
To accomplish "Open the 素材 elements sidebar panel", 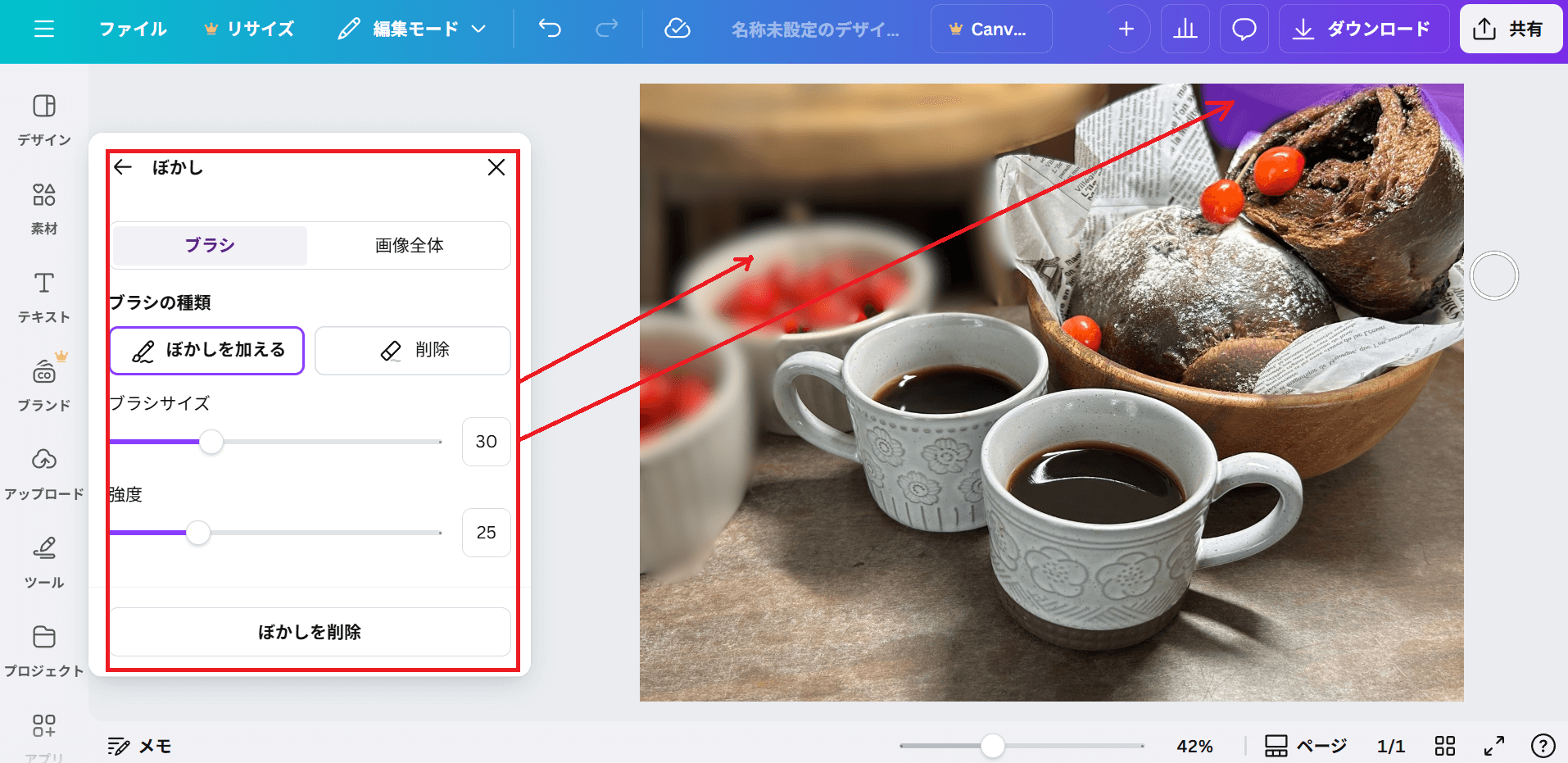I will pos(44,208).
